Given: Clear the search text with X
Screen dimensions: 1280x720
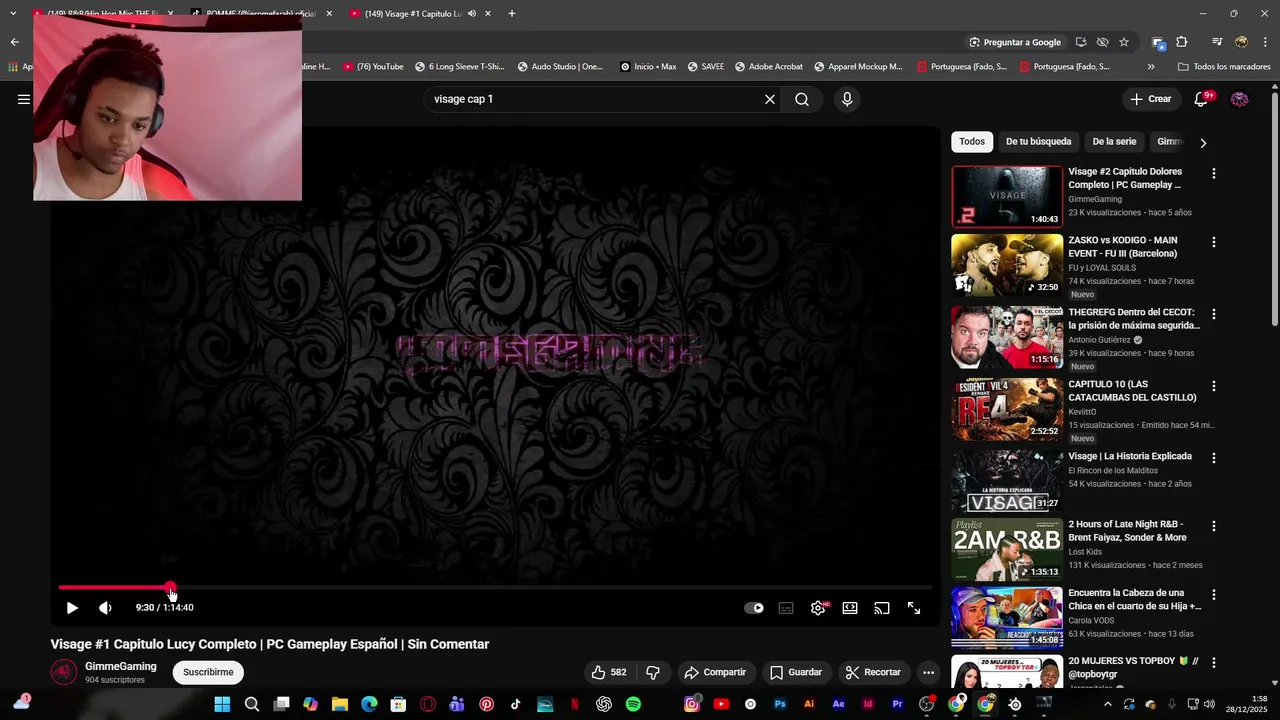Looking at the screenshot, I should click(770, 99).
